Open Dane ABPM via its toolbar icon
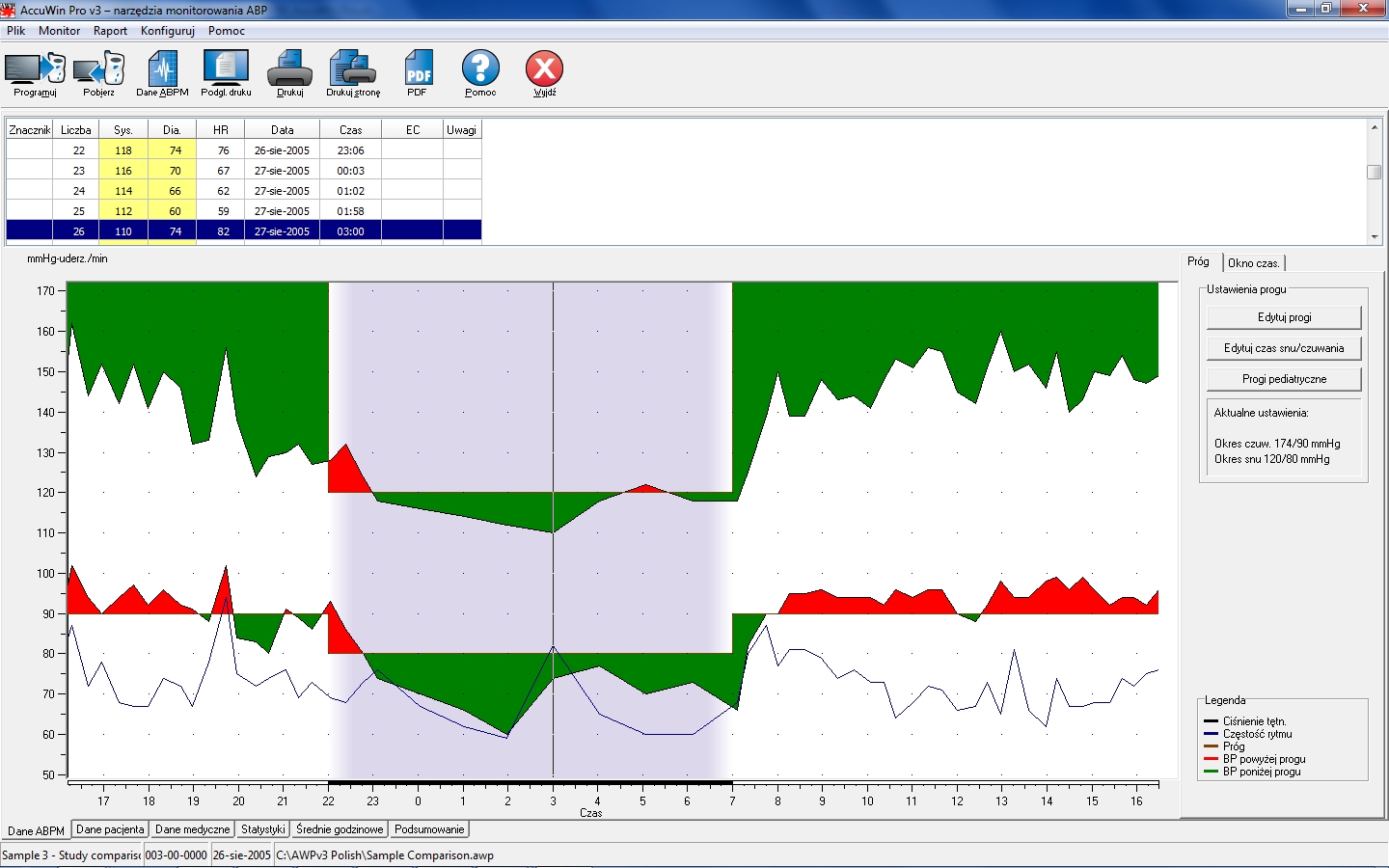This screenshot has height=868, width=1389. pos(162,74)
